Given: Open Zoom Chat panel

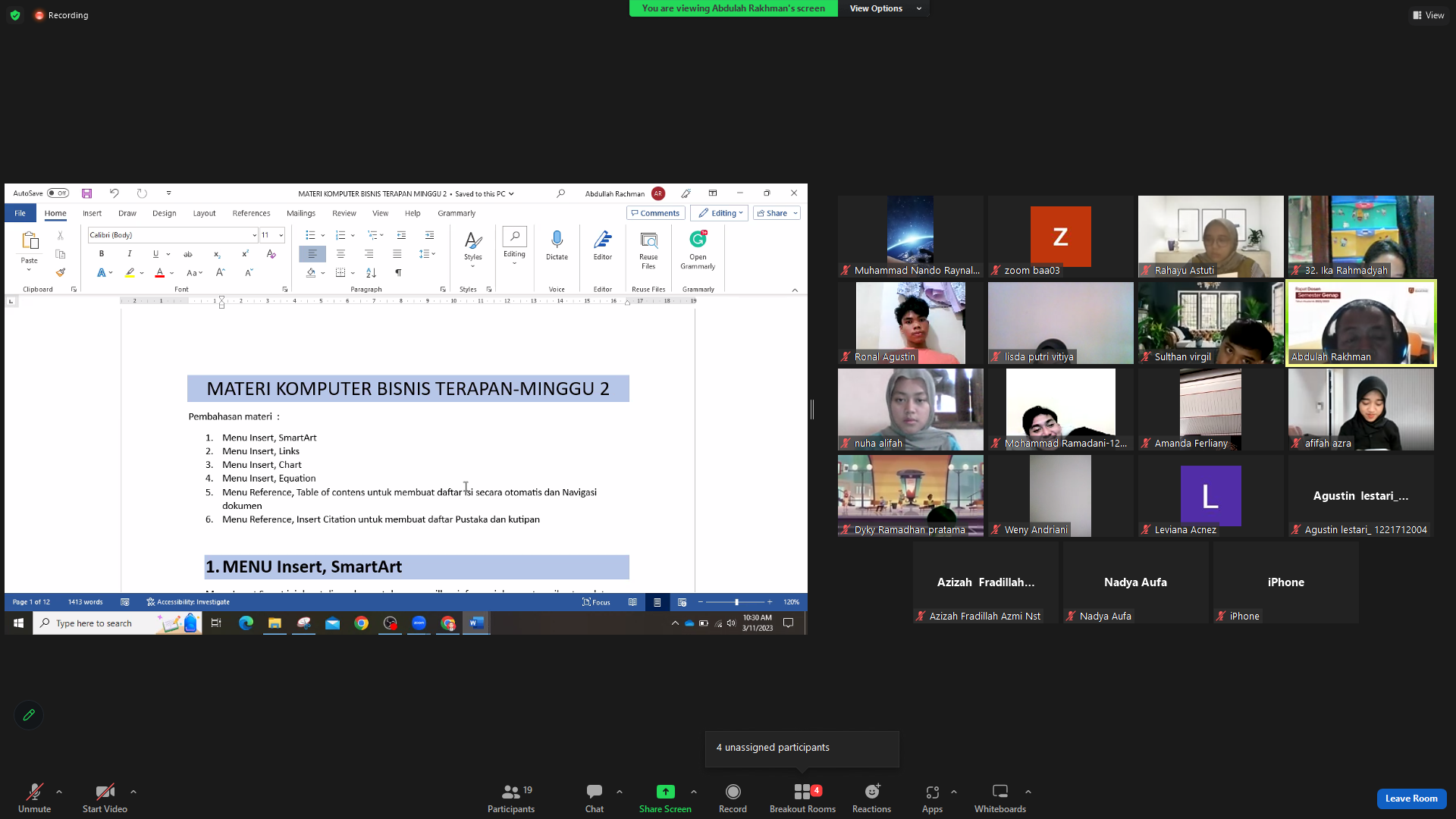Looking at the screenshot, I should tap(595, 799).
